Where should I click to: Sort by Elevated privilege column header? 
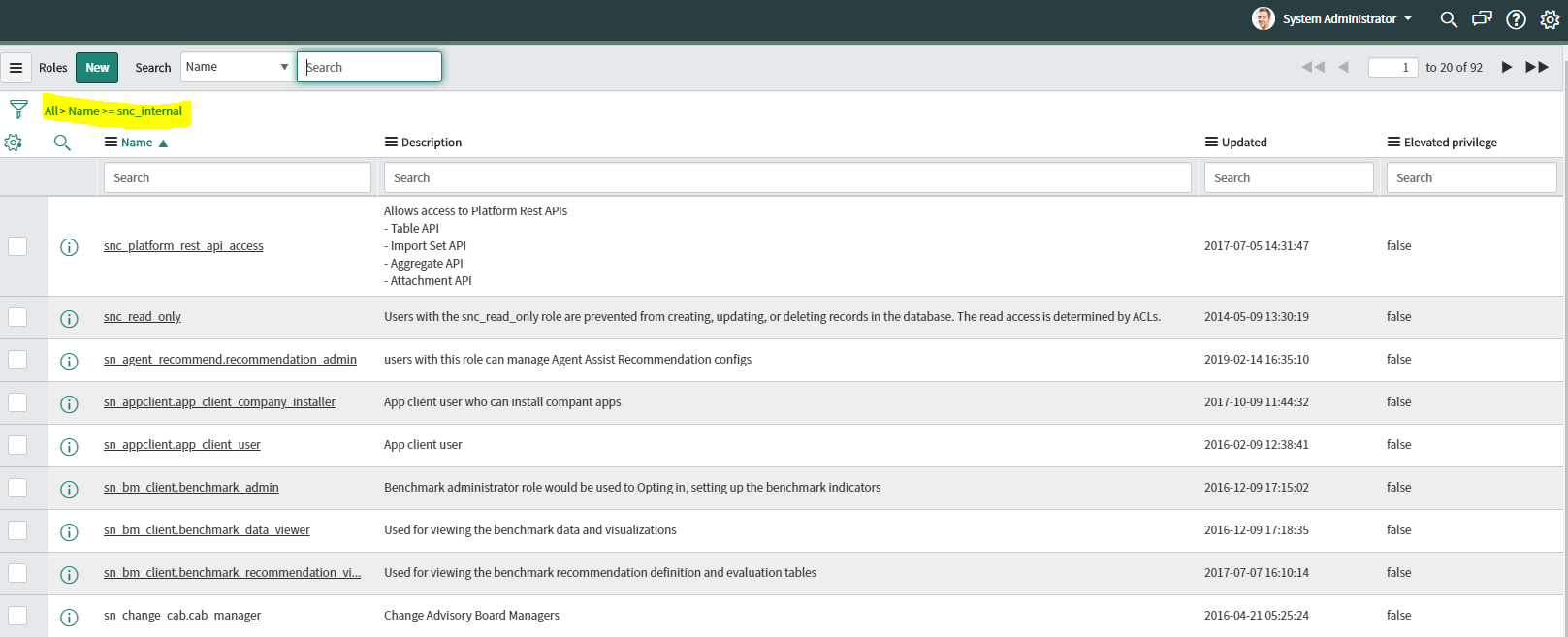(1451, 143)
